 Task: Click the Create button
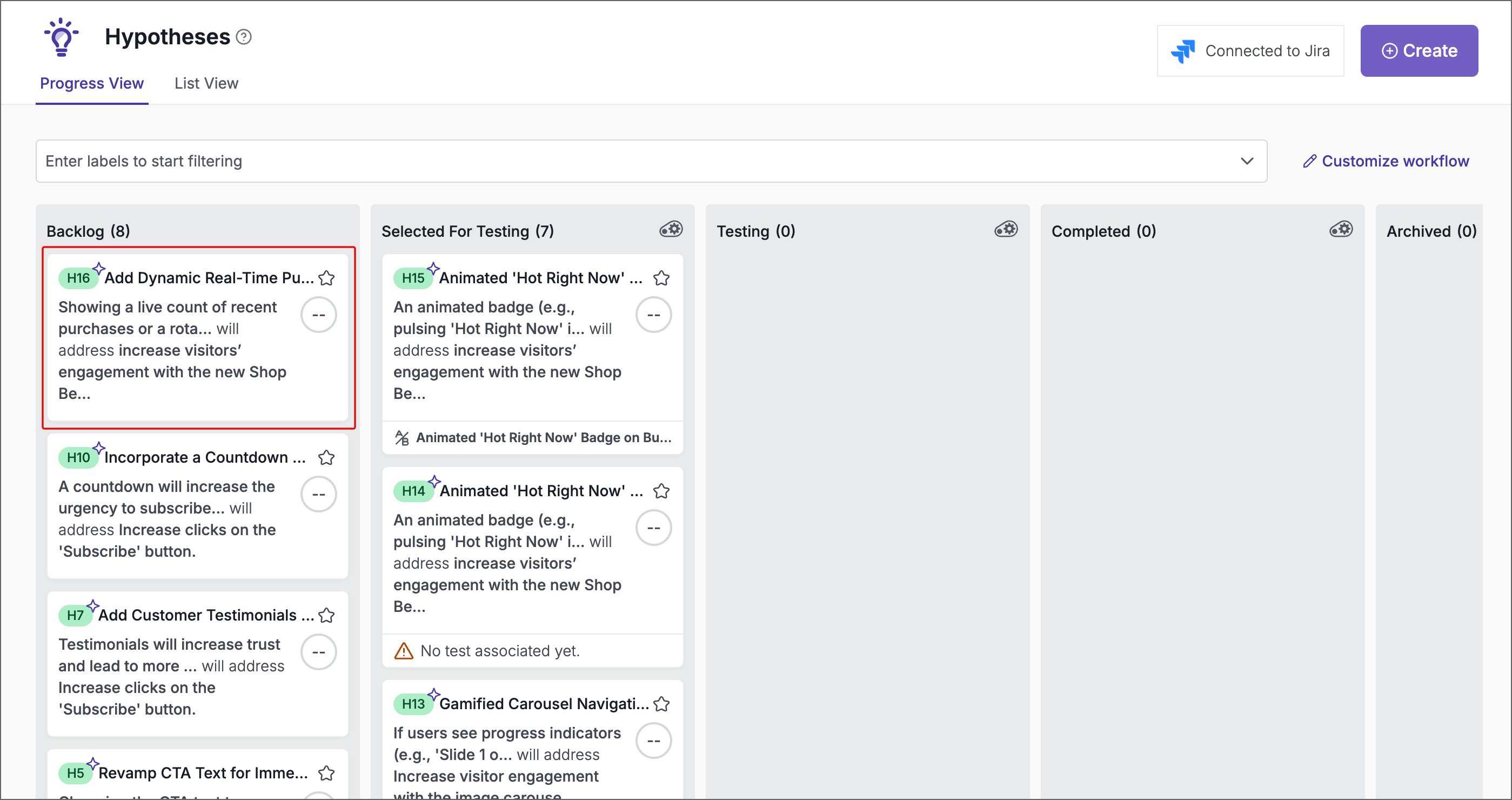click(x=1419, y=51)
